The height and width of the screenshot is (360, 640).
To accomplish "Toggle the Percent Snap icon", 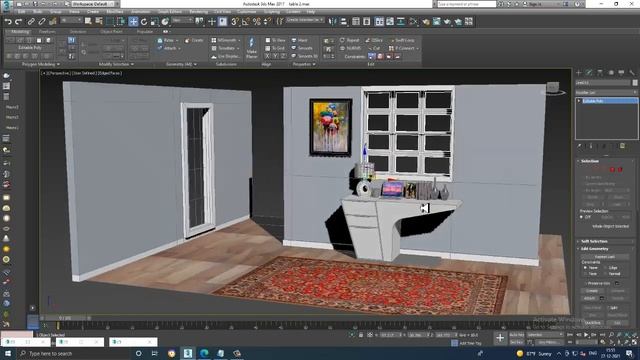I will [257, 22].
